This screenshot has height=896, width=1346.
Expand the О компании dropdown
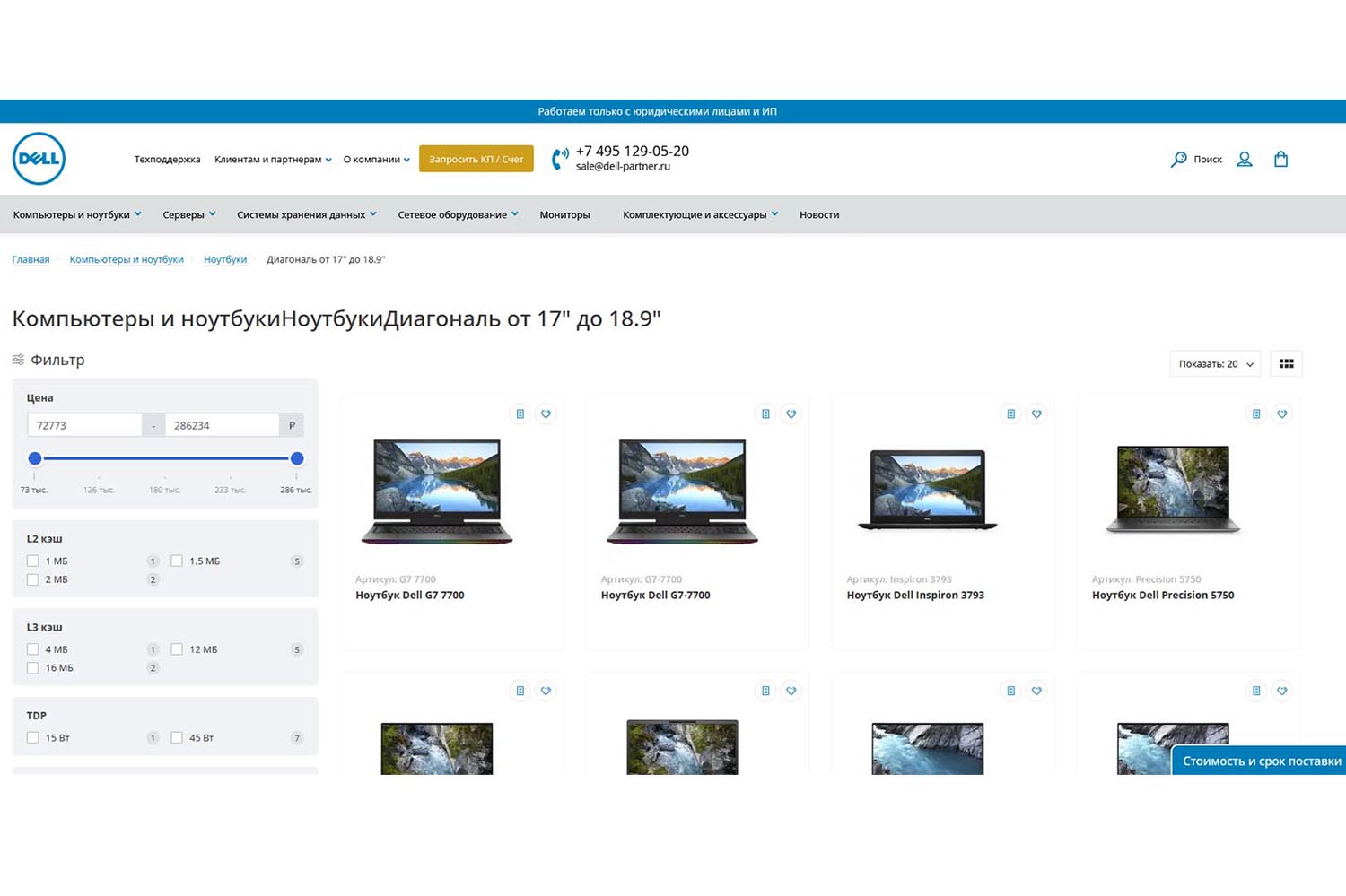[376, 160]
